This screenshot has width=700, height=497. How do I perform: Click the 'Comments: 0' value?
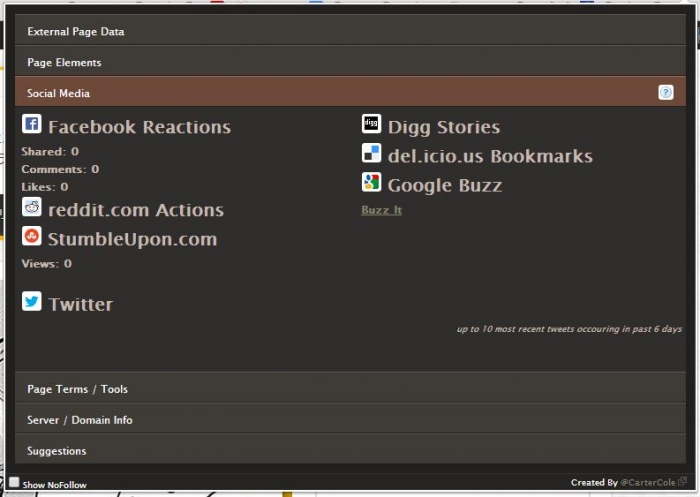point(60,169)
